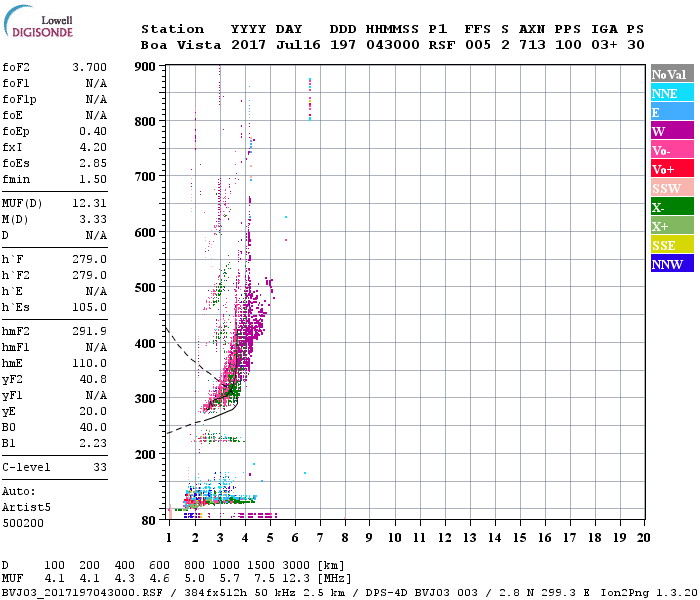Click the yF2 value 40.8
700x600 pixels.
click(x=93, y=379)
